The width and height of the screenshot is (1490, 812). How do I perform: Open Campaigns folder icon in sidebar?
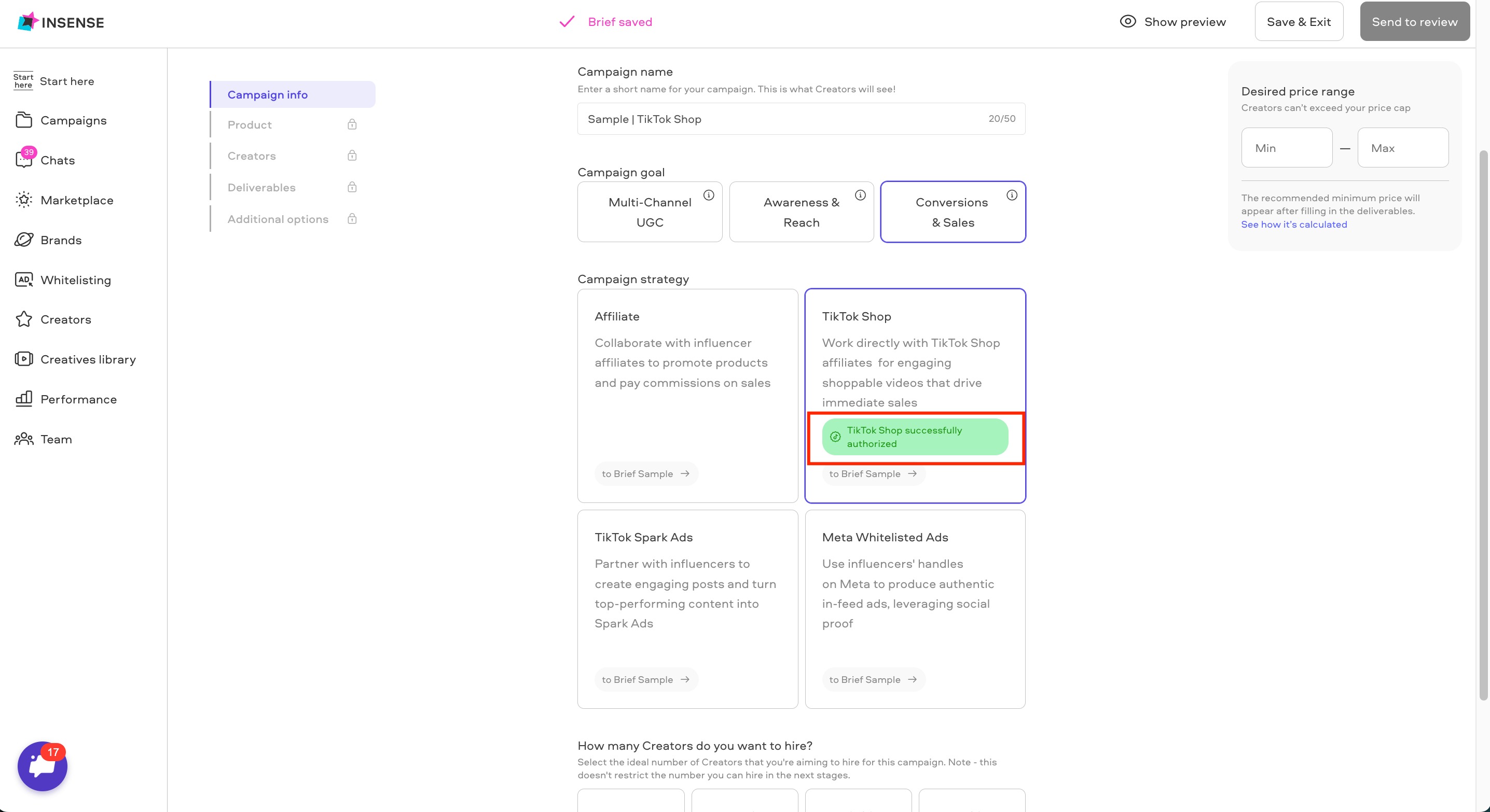tap(24, 120)
